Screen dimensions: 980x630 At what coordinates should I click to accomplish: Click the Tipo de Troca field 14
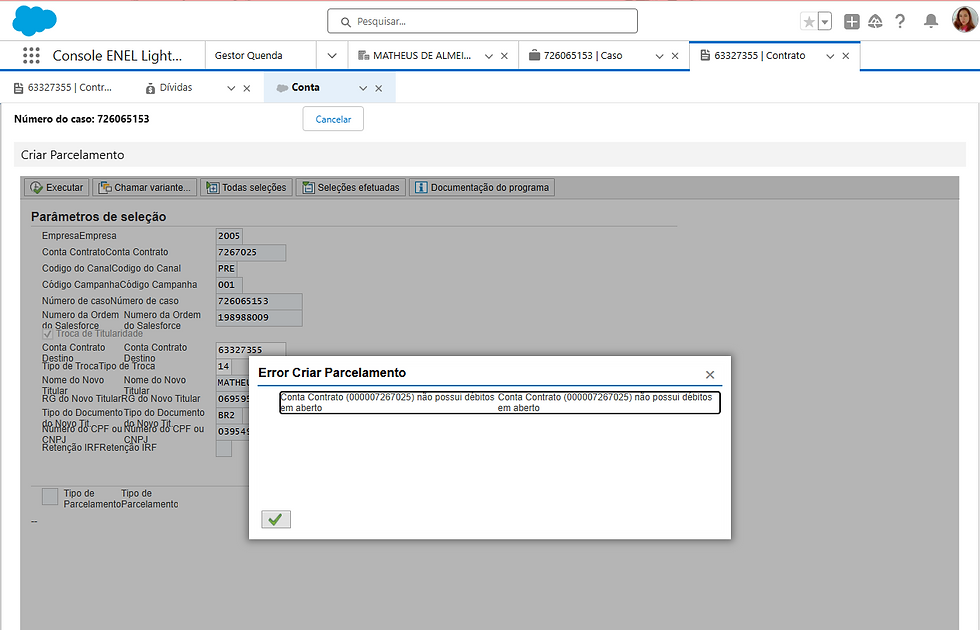click(x=224, y=366)
